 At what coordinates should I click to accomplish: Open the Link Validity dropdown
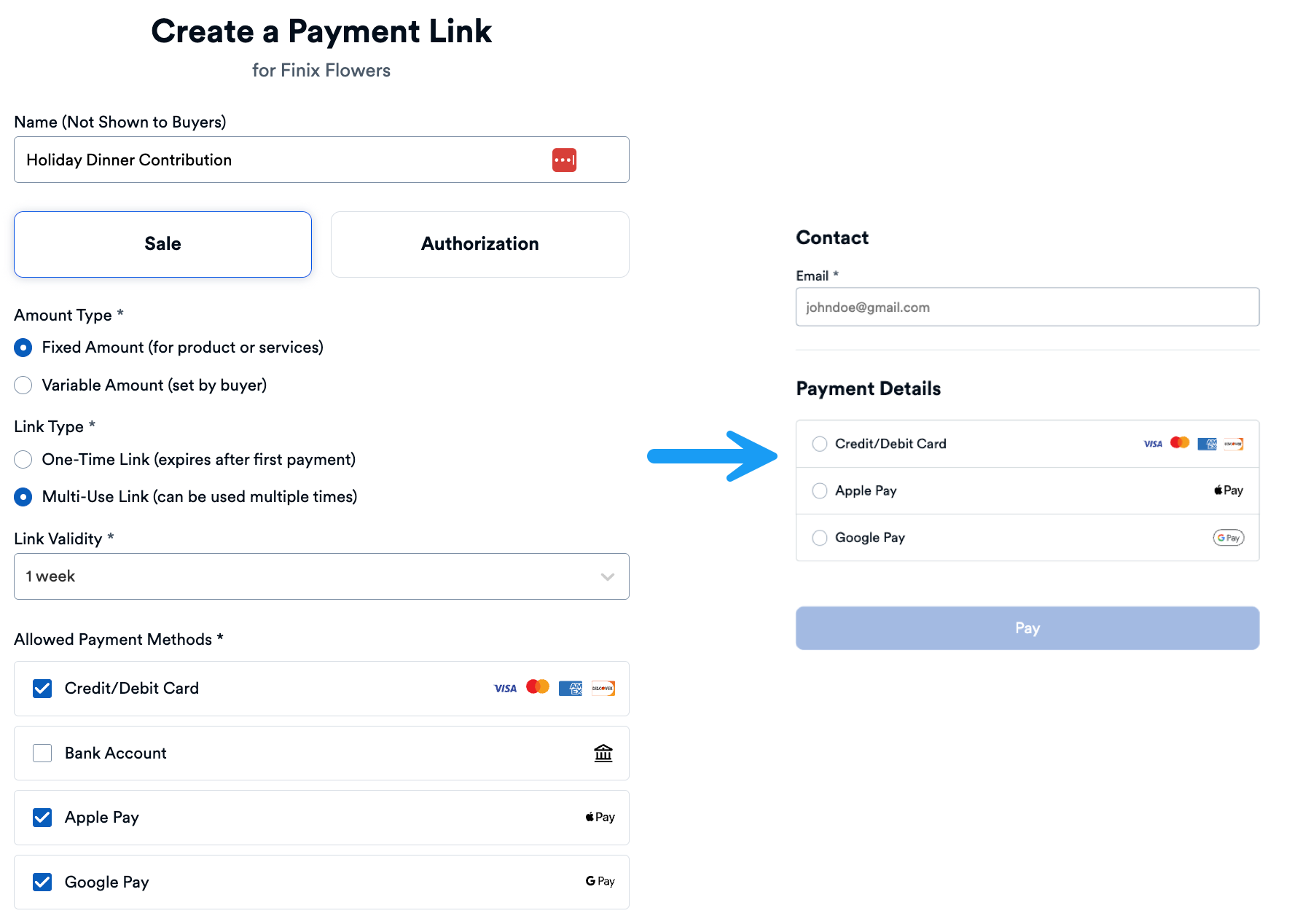coord(321,576)
